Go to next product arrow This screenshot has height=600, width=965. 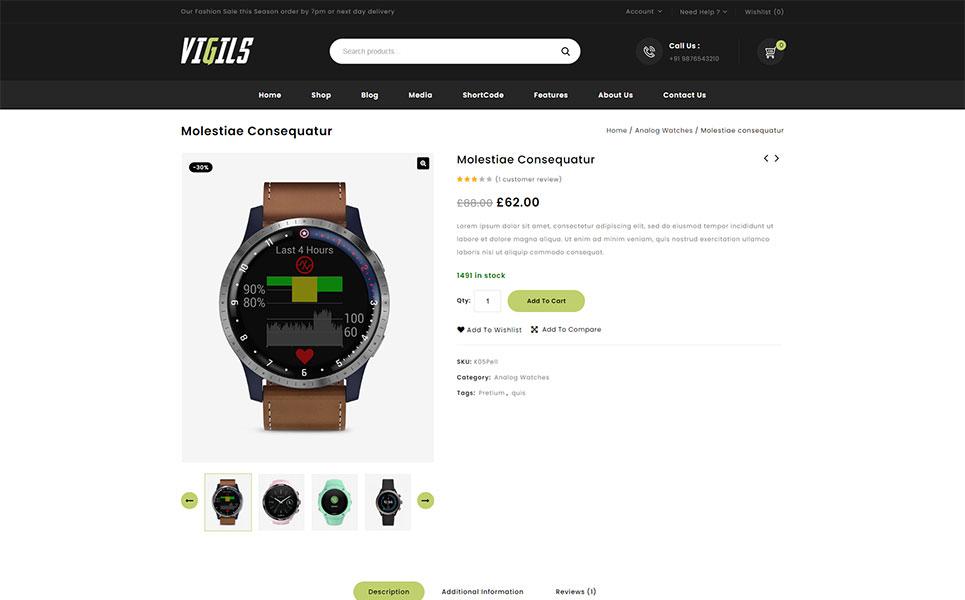(777, 158)
